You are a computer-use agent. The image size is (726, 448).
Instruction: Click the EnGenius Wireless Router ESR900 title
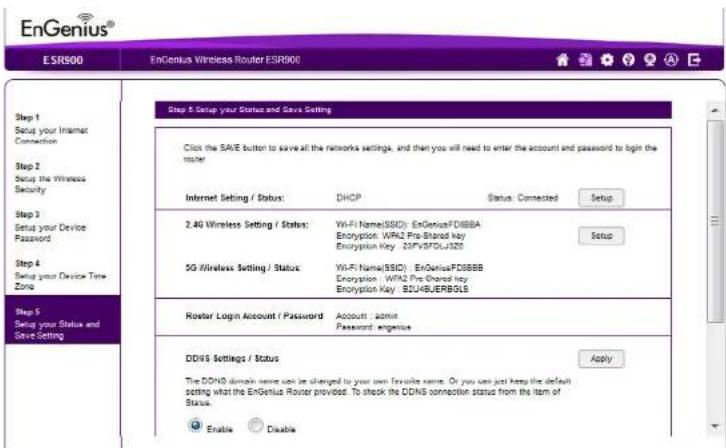click(225, 60)
